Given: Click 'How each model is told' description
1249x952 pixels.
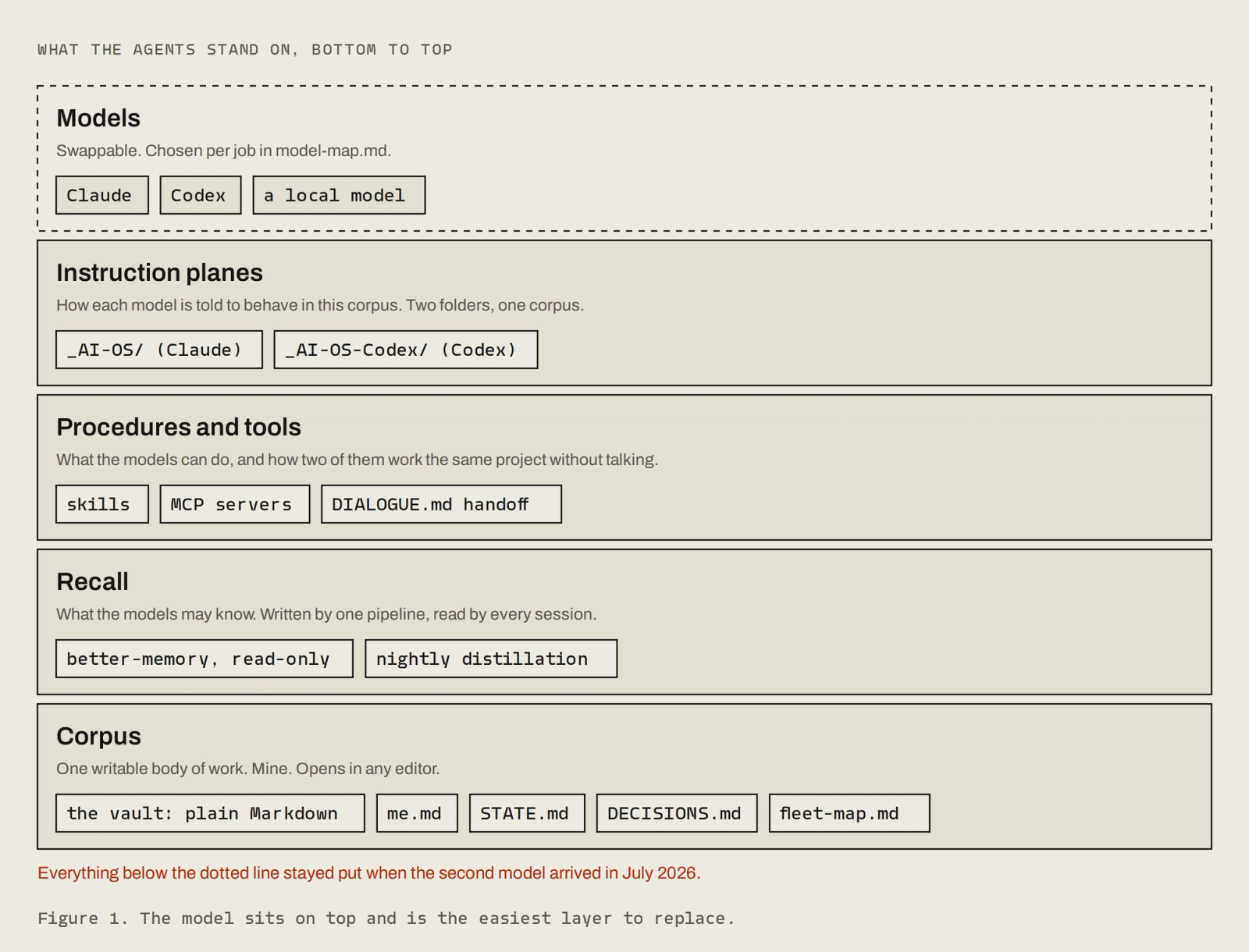Looking at the screenshot, I should [x=320, y=305].
